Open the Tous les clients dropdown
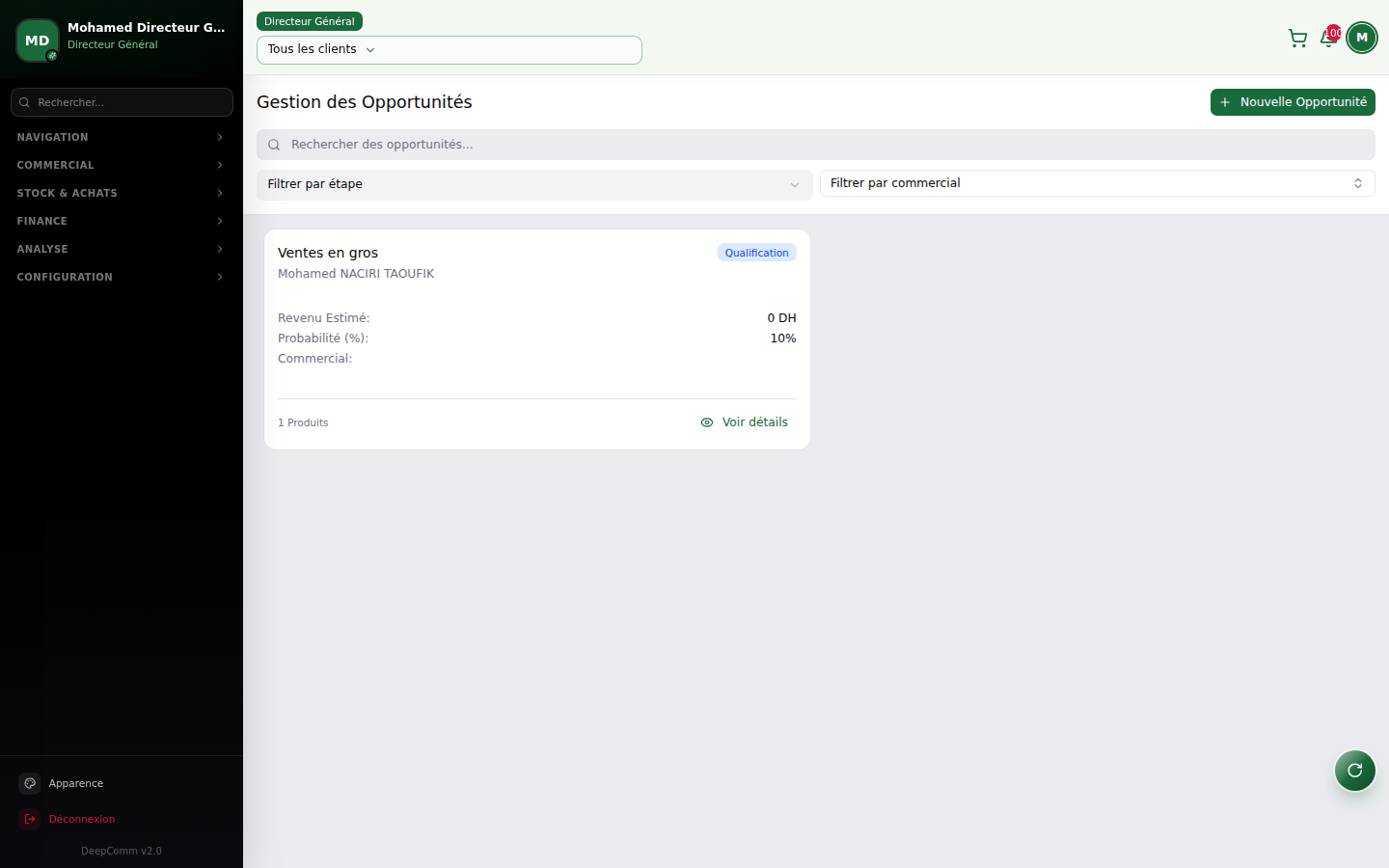This screenshot has width=1389, height=868. click(449, 50)
